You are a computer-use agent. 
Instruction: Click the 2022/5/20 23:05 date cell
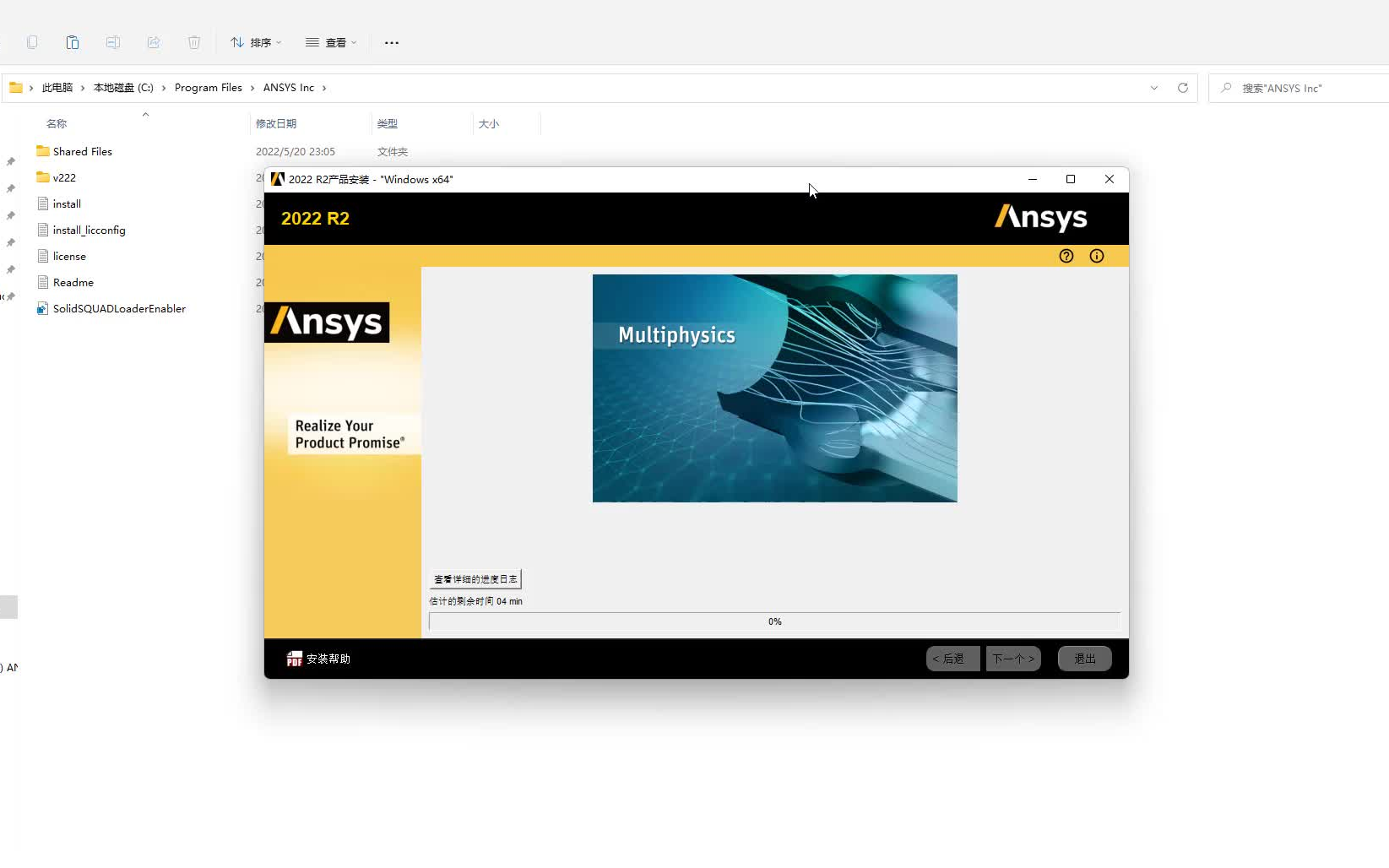296,152
